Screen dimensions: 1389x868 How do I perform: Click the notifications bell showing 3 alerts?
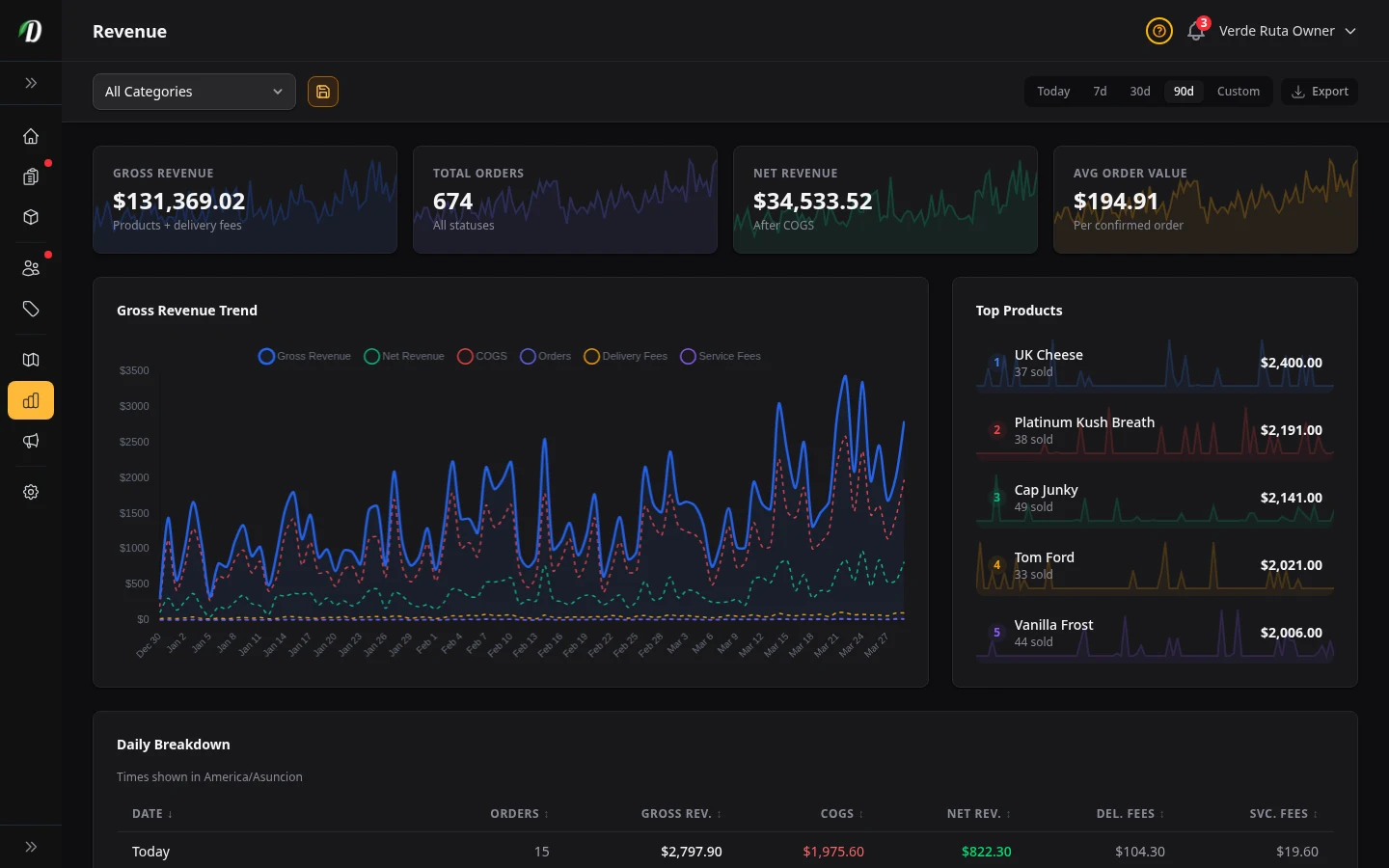(1195, 32)
